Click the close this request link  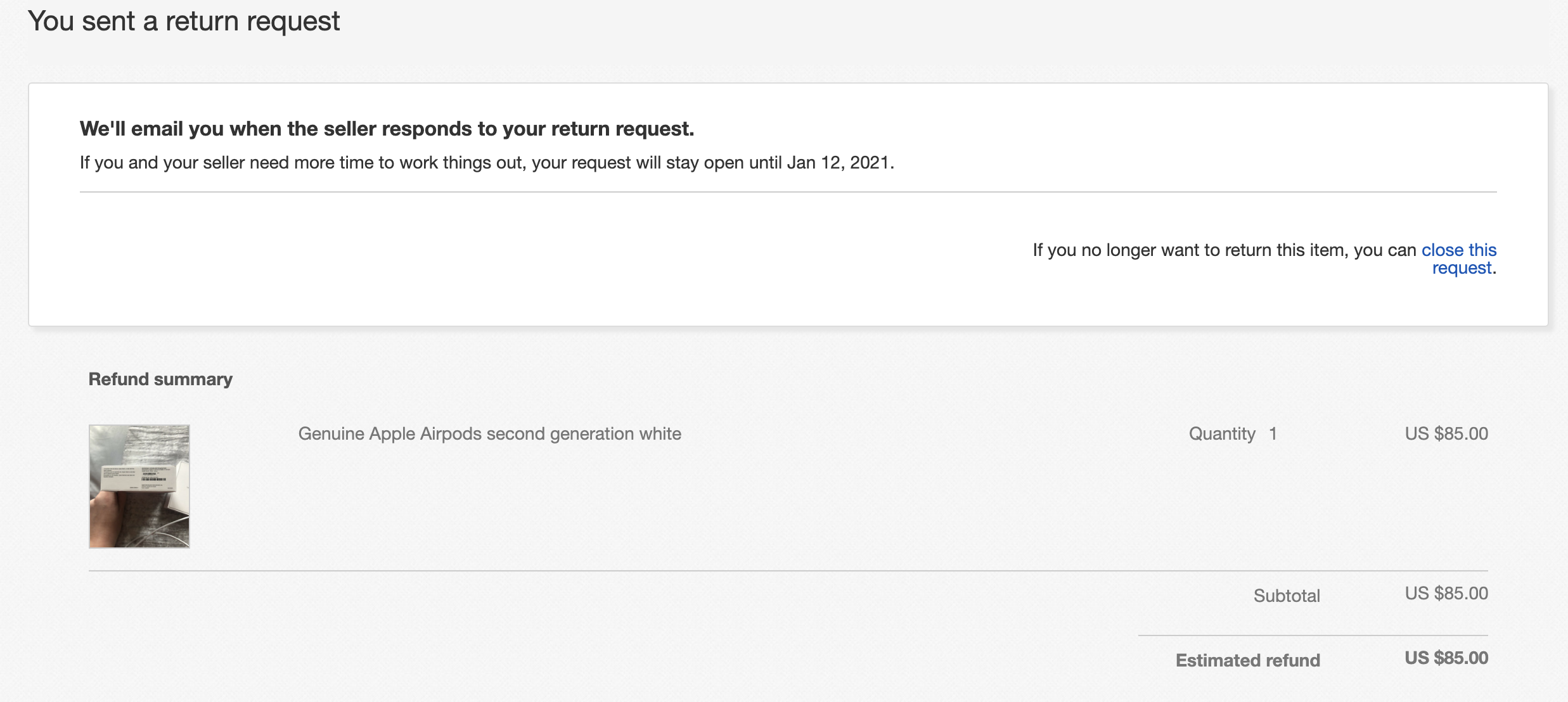pyautogui.click(x=1460, y=251)
